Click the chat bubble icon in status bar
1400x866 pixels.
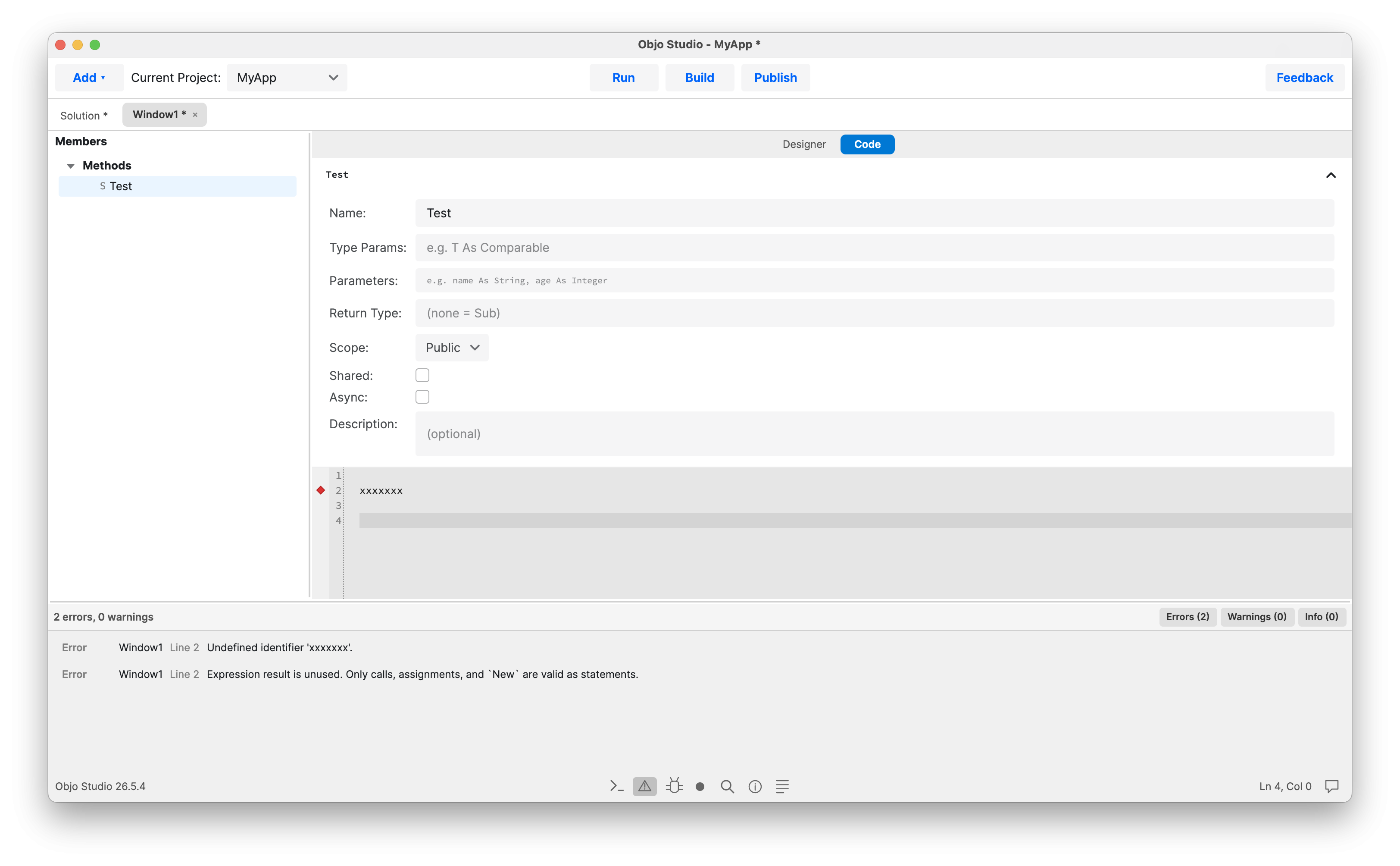(1331, 786)
